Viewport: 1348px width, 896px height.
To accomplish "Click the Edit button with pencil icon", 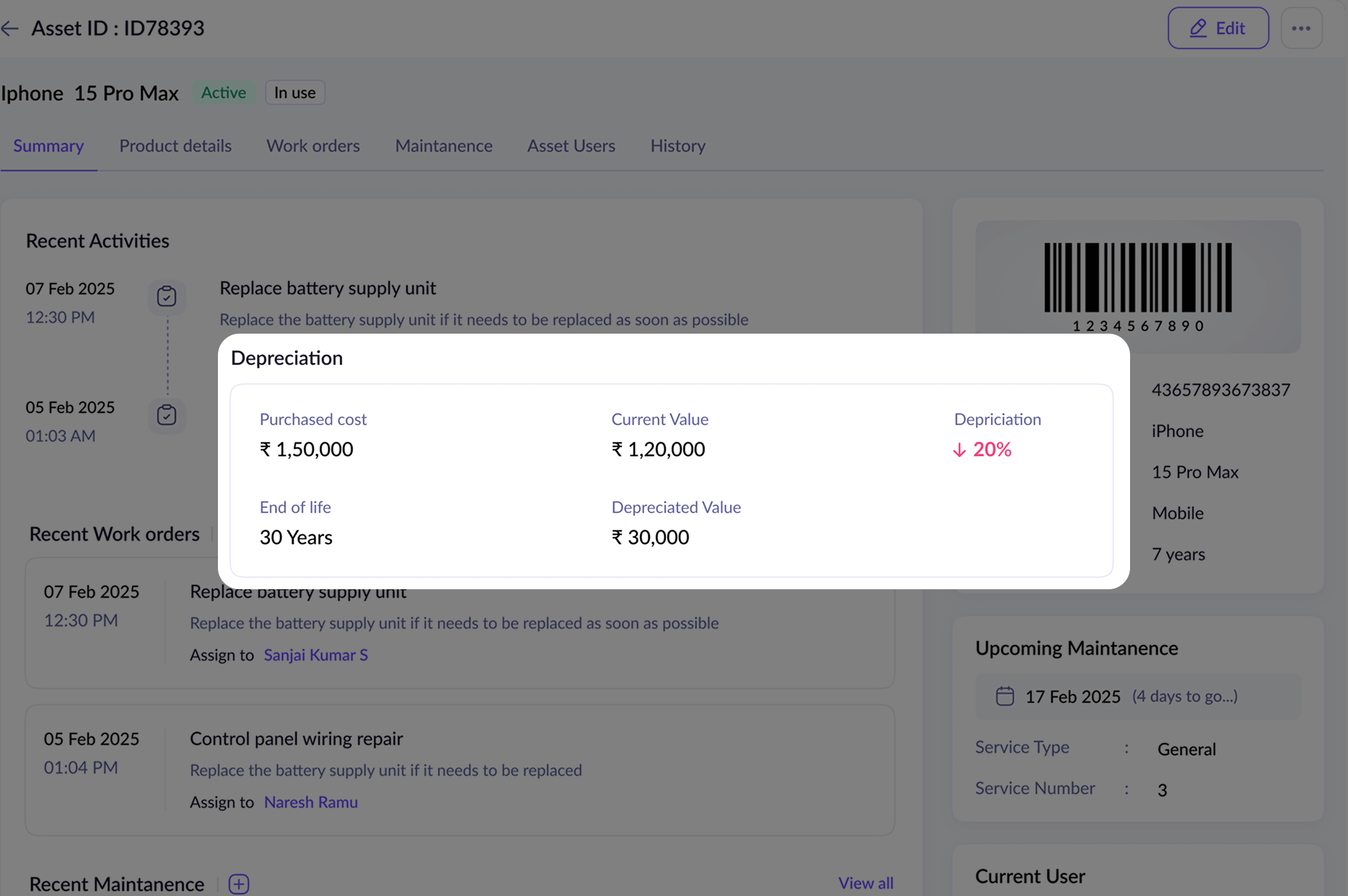I will tap(1218, 28).
